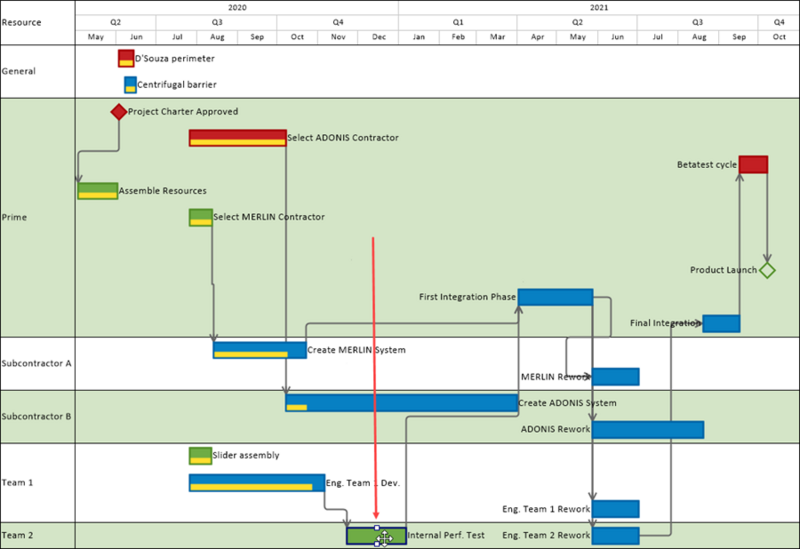Image resolution: width=800 pixels, height=549 pixels.
Task: Click the Feb month header
Action: pyautogui.click(x=458, y=37)
